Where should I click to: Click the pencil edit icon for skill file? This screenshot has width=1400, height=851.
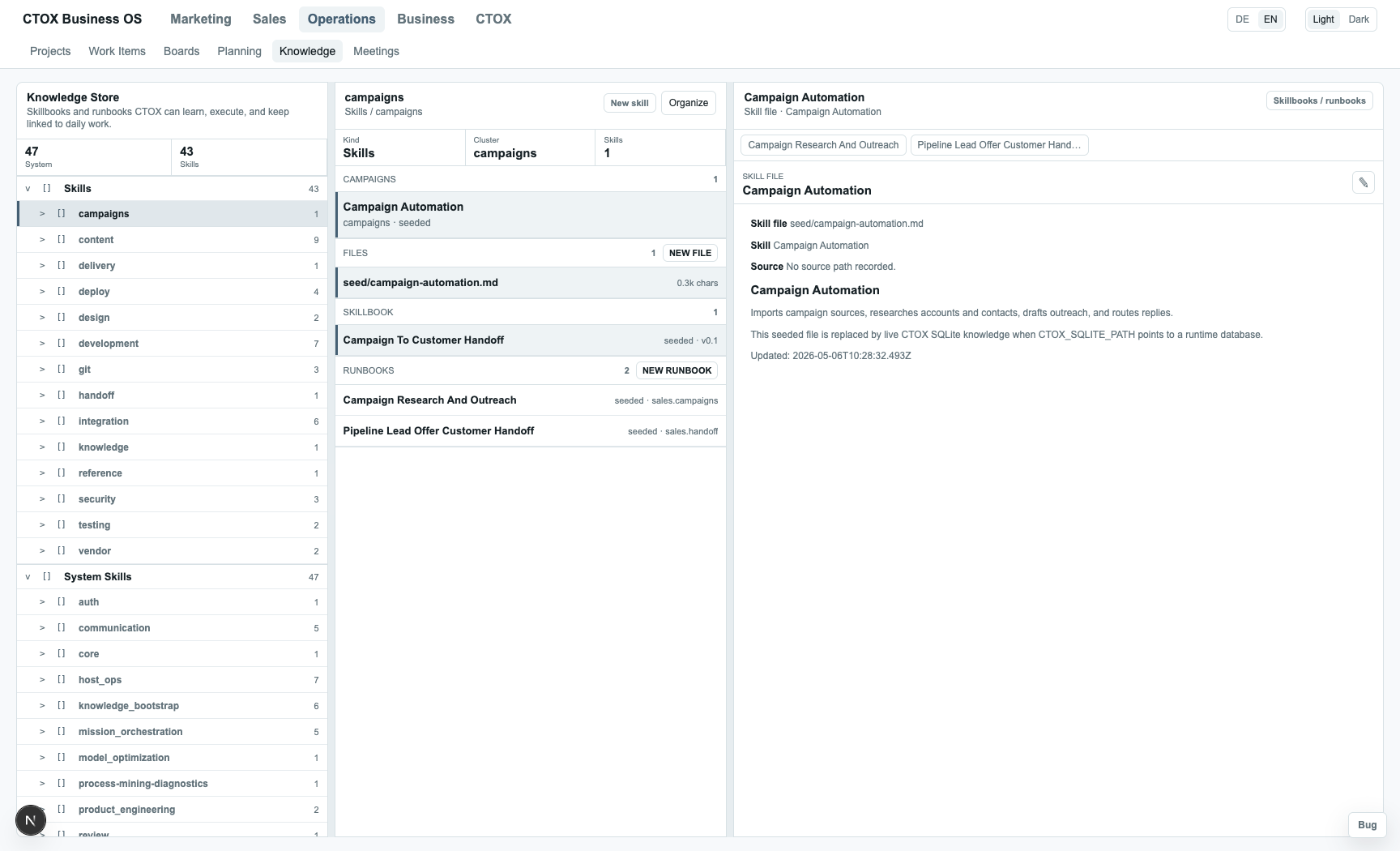tap(1363, 182)
